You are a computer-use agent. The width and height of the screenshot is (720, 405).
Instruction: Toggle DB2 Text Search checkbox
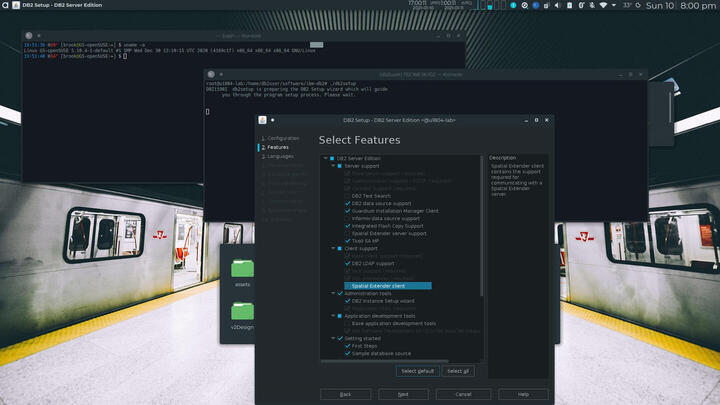[x=348, y=196]
